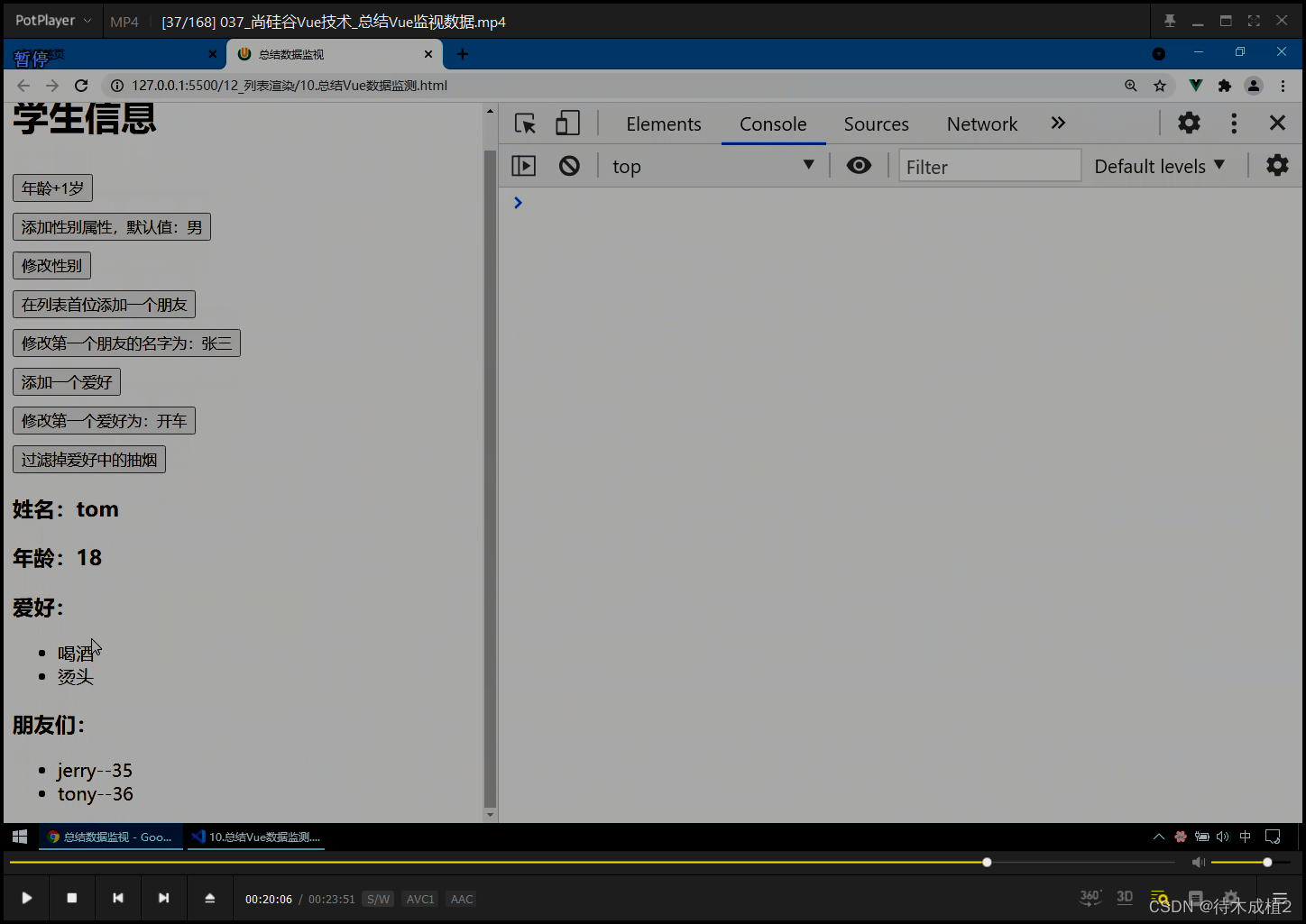Open the page zoom magnifier icon

1131,86
